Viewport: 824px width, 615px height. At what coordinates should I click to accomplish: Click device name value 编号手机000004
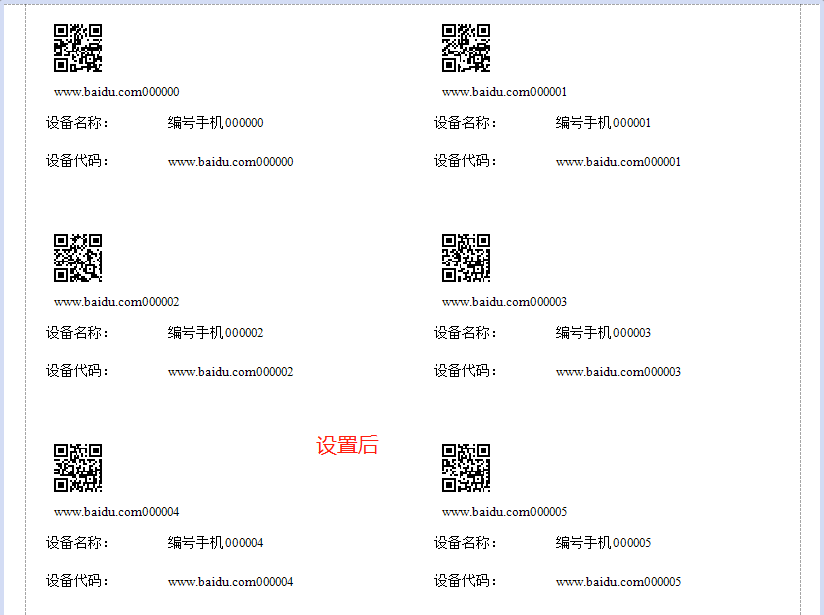(x=215, y=542)
